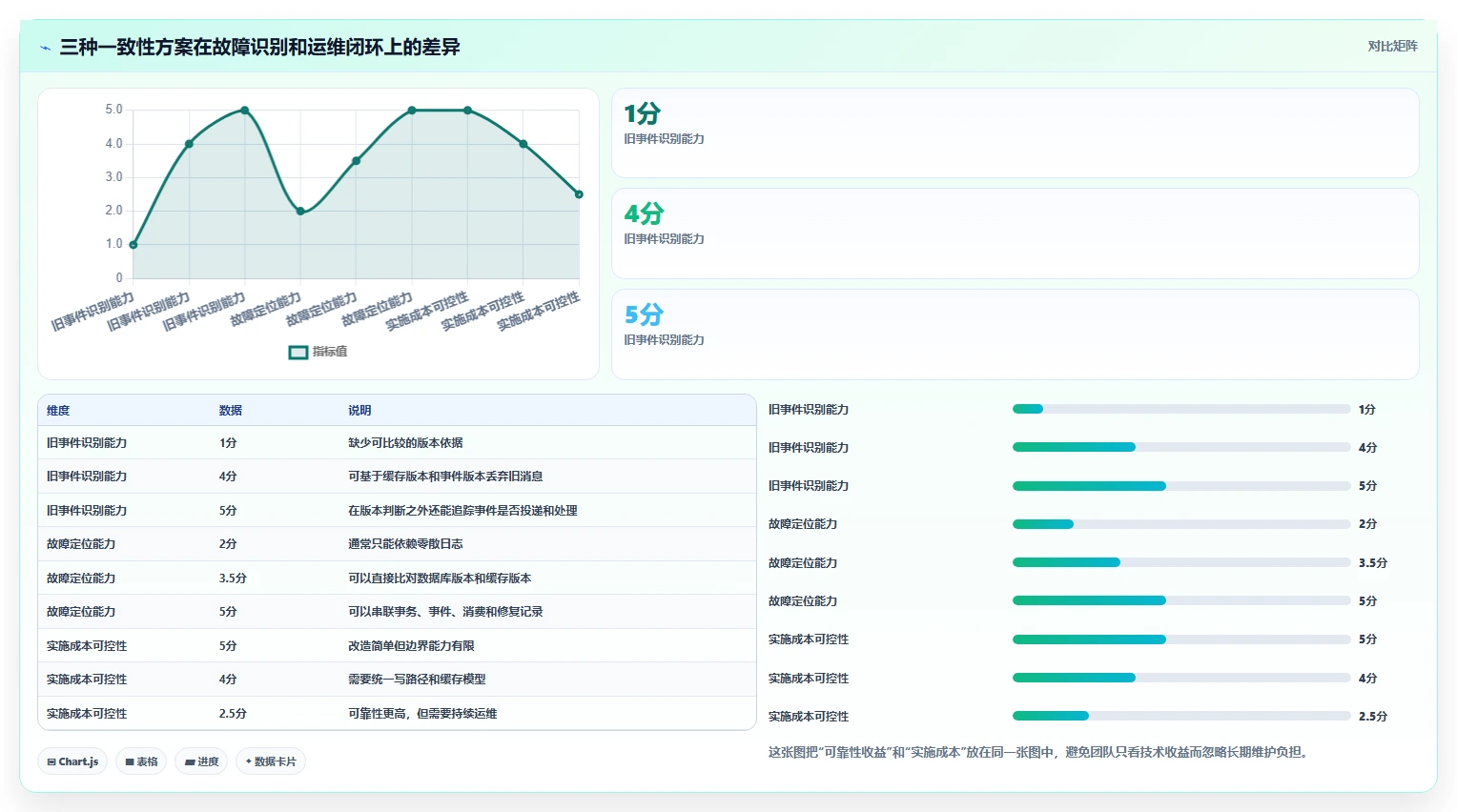This screenshot has height=812, width=1457.
Task: Select the 可以直接比对数据库版本和缓存版本 cell
Action: click(x=440, y=579)
